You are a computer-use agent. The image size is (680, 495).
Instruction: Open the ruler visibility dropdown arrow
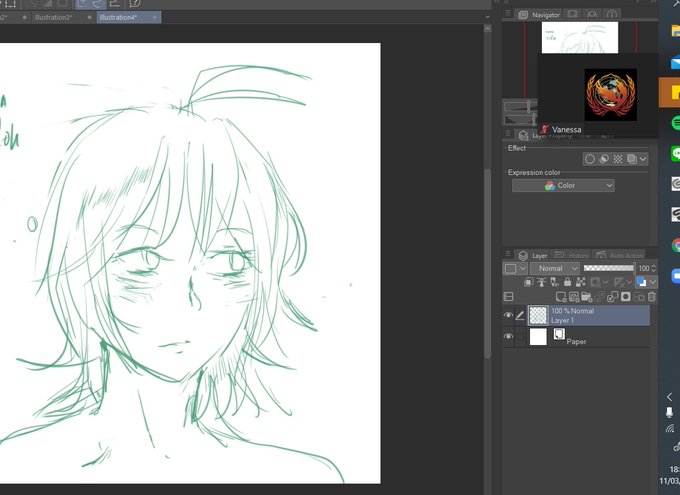point(629,282)
